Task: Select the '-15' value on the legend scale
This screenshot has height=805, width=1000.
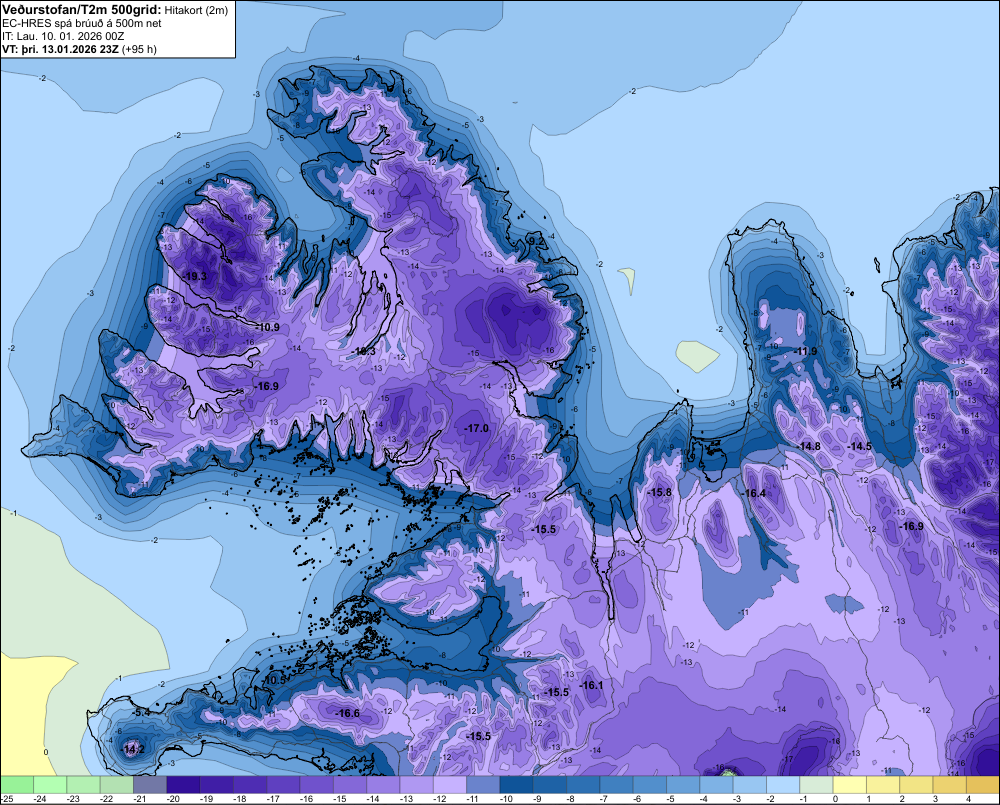Action: 339,799
